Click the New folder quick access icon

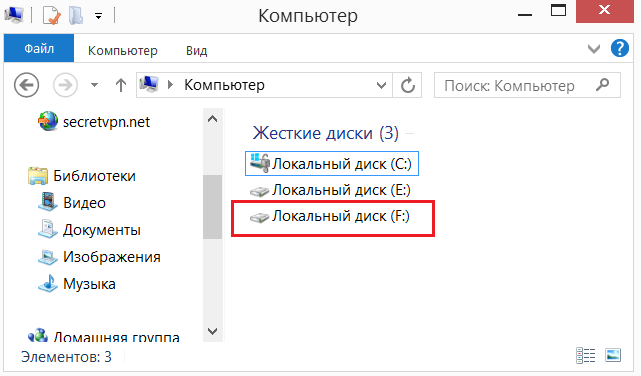(76, 16)
